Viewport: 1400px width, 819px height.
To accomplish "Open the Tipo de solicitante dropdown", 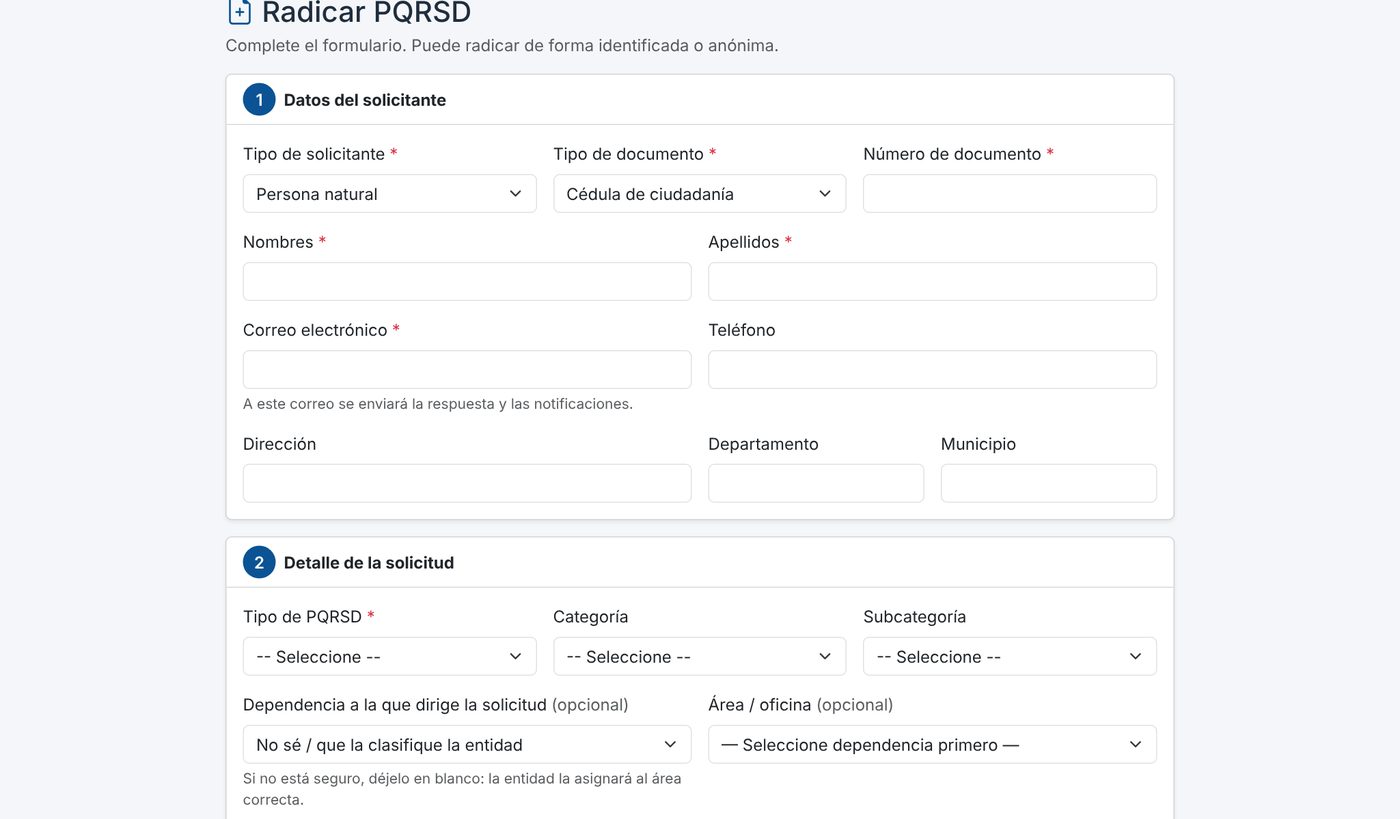I will click(x=390, y=194).
